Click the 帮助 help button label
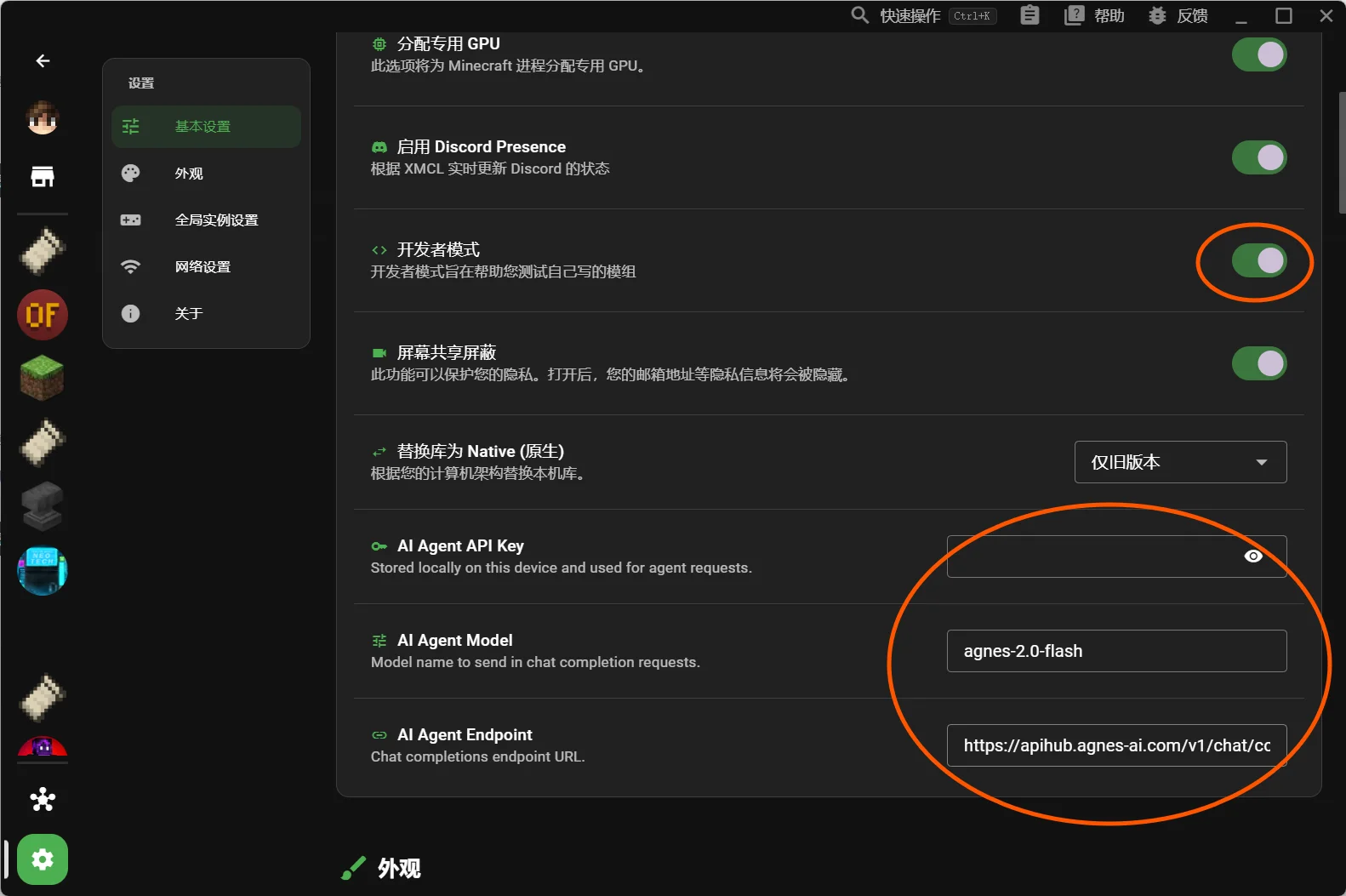This screenshot has height=896, width=1346. click(1109, 15)
